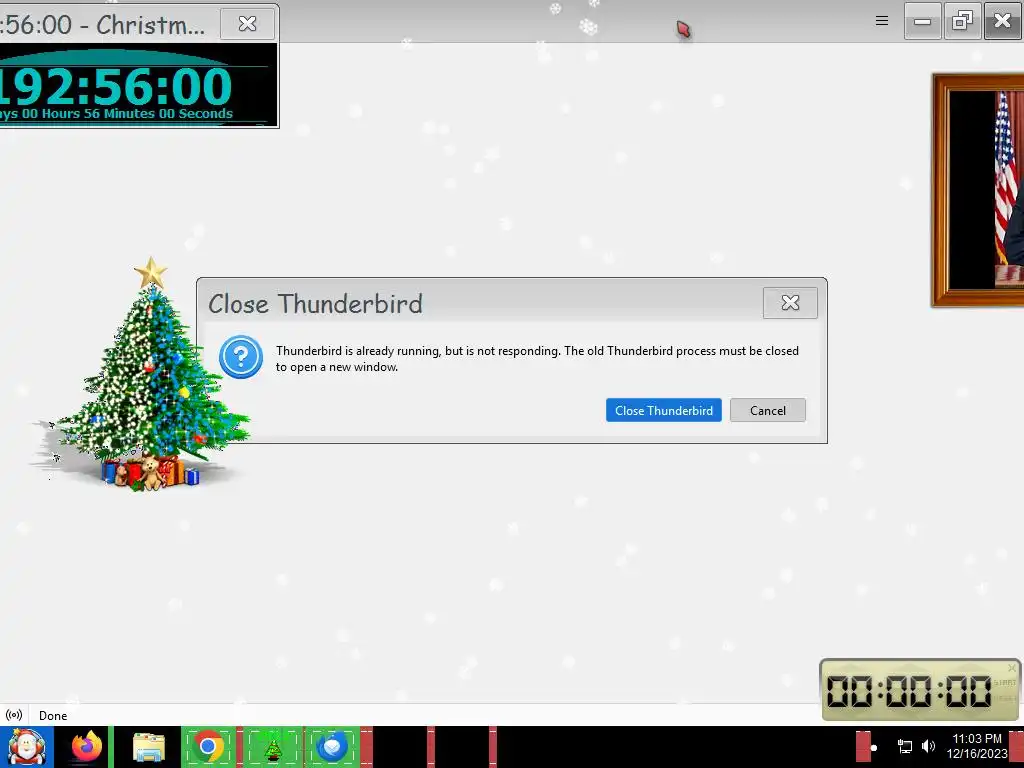This screenshot has width=1024, height=768.
Task: Click the 00:00:00 stopwatch readout
Action: [x=908, y=691]
